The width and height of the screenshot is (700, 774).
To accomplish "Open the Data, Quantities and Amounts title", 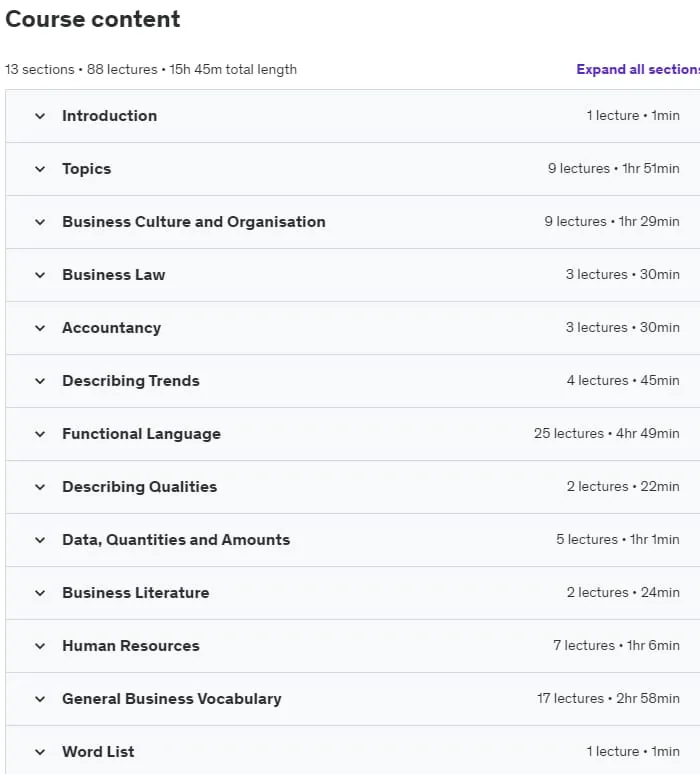I will pos(176,540).
